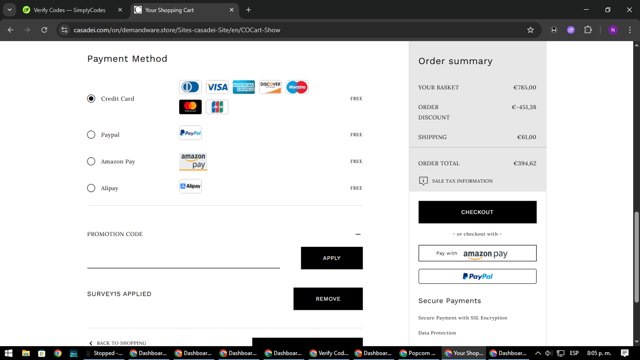Open the Stopped taskbar window

(104, 353)
